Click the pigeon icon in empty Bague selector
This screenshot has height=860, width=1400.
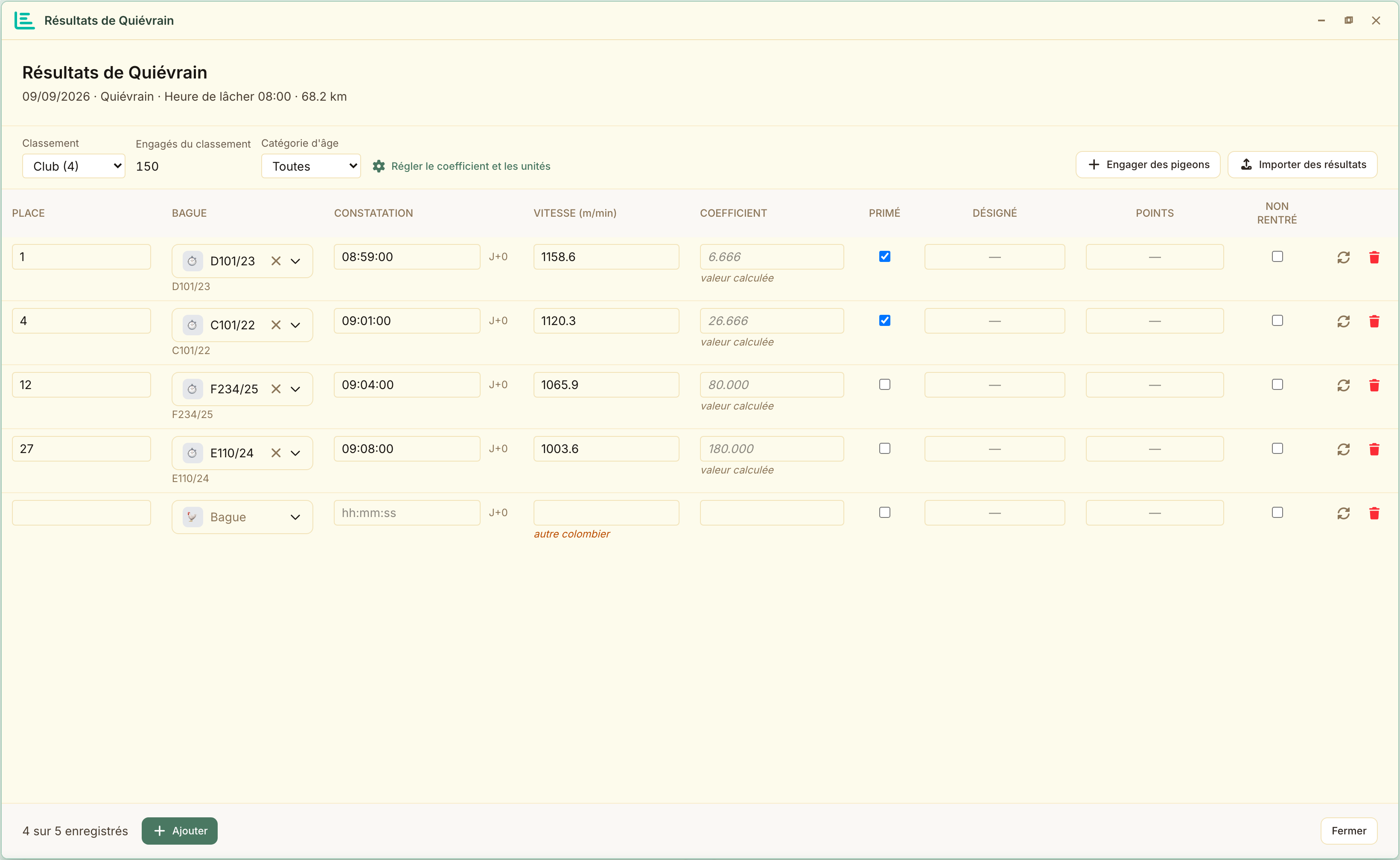(192, 517)
